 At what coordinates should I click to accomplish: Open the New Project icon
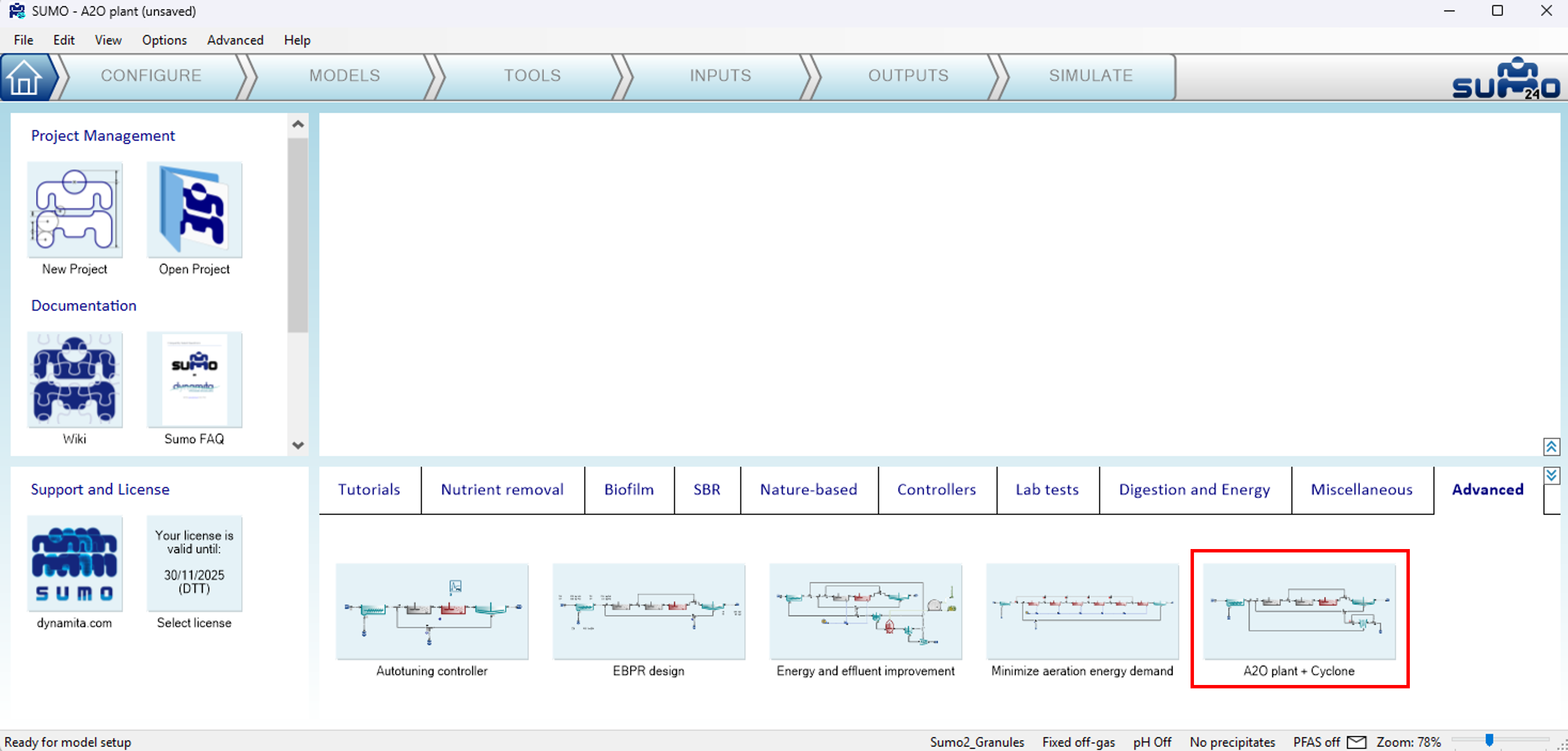tap(74, 210)
